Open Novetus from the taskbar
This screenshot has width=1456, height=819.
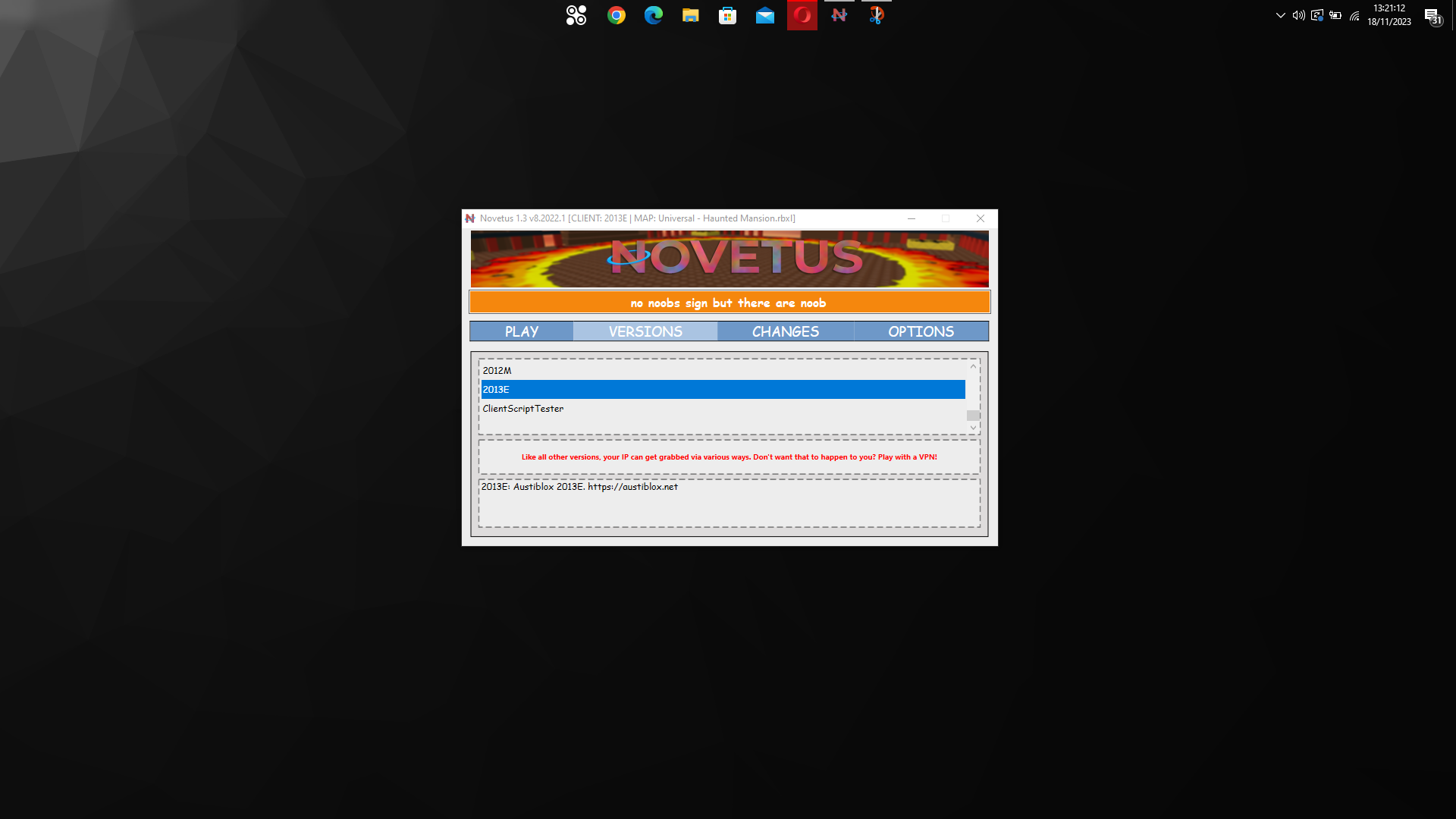(839, 15)
